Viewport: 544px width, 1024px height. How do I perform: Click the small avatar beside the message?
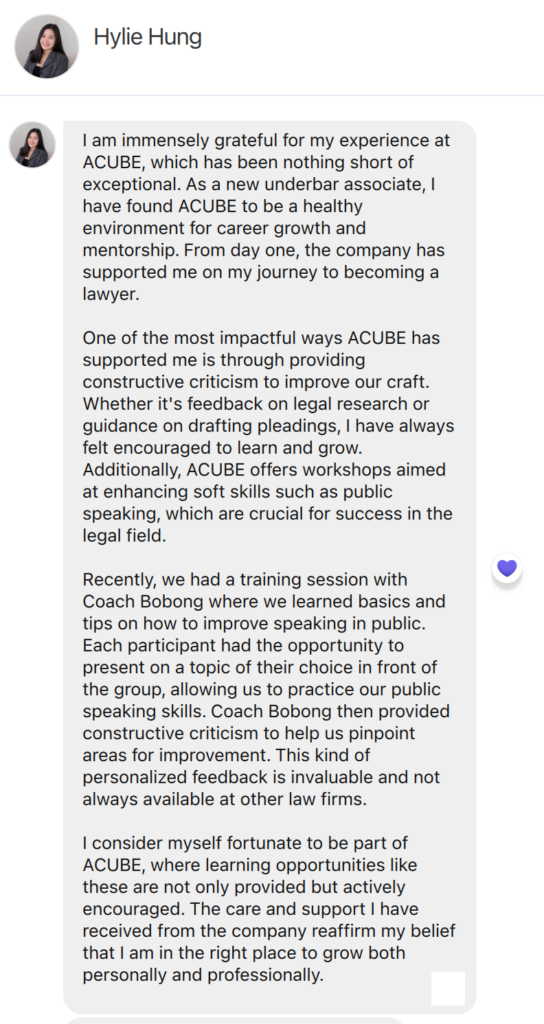(33, 144)
